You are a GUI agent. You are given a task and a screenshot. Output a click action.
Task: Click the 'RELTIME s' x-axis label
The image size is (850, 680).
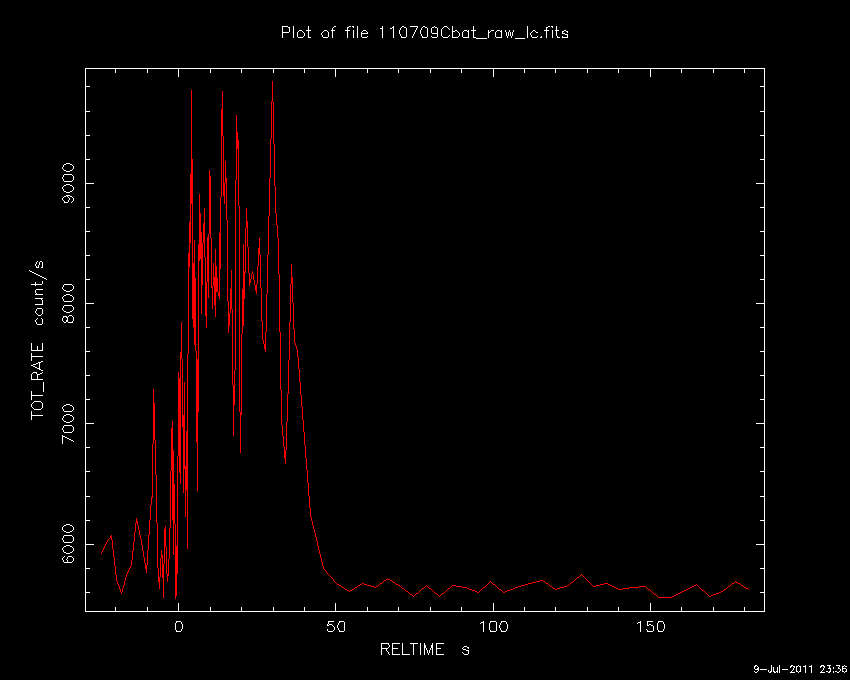coord(424,649)
